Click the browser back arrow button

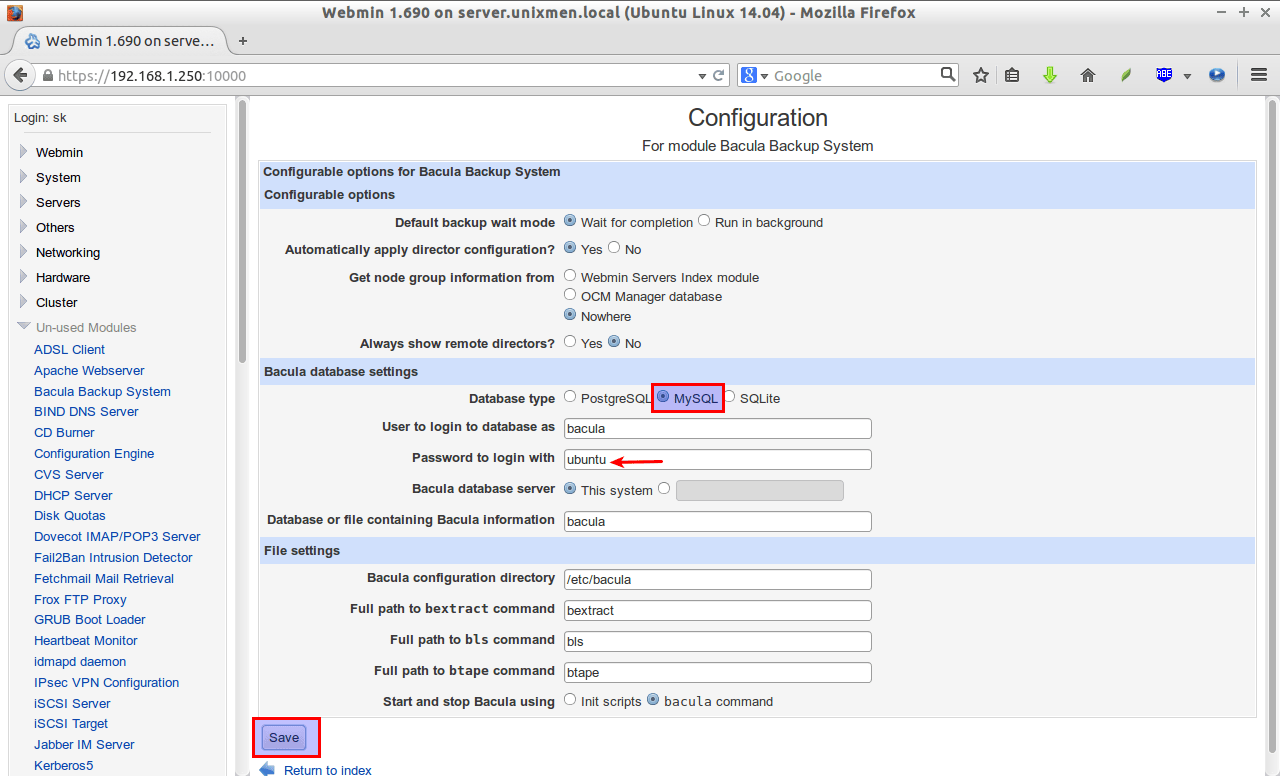coord(20,75)
